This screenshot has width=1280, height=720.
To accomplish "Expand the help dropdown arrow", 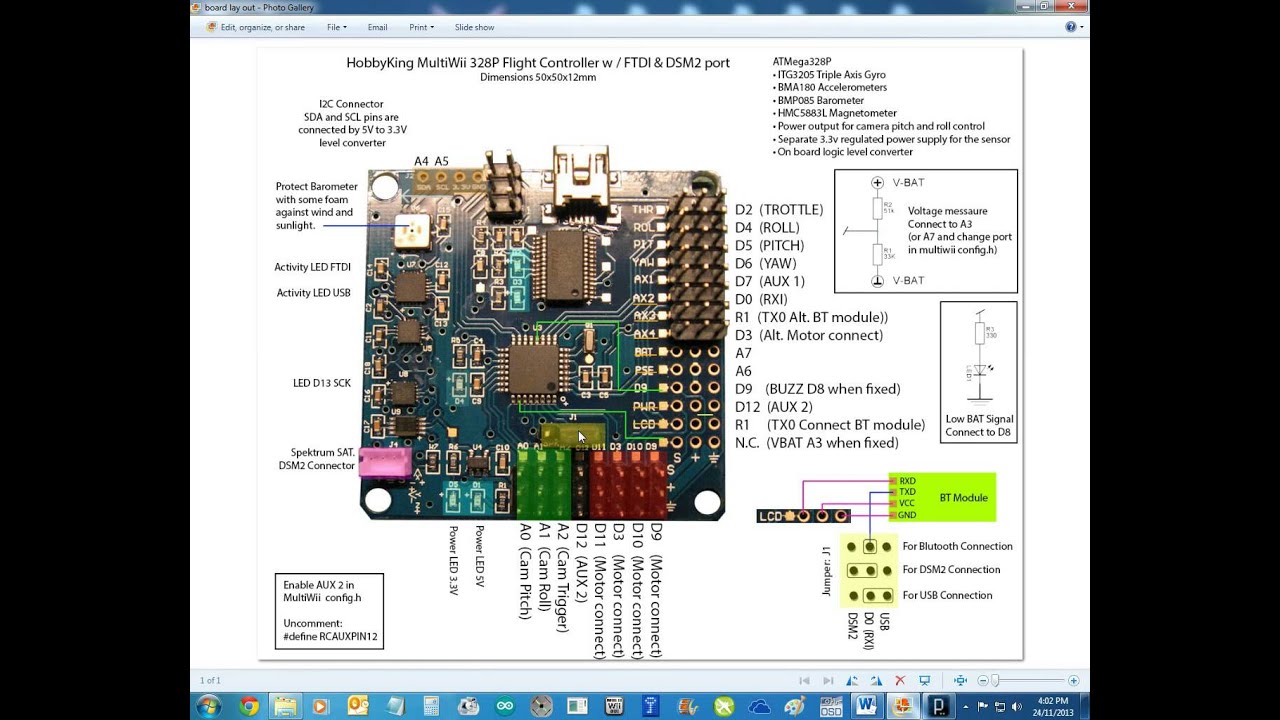I will pyautogui.click(x=1081, y=27).
